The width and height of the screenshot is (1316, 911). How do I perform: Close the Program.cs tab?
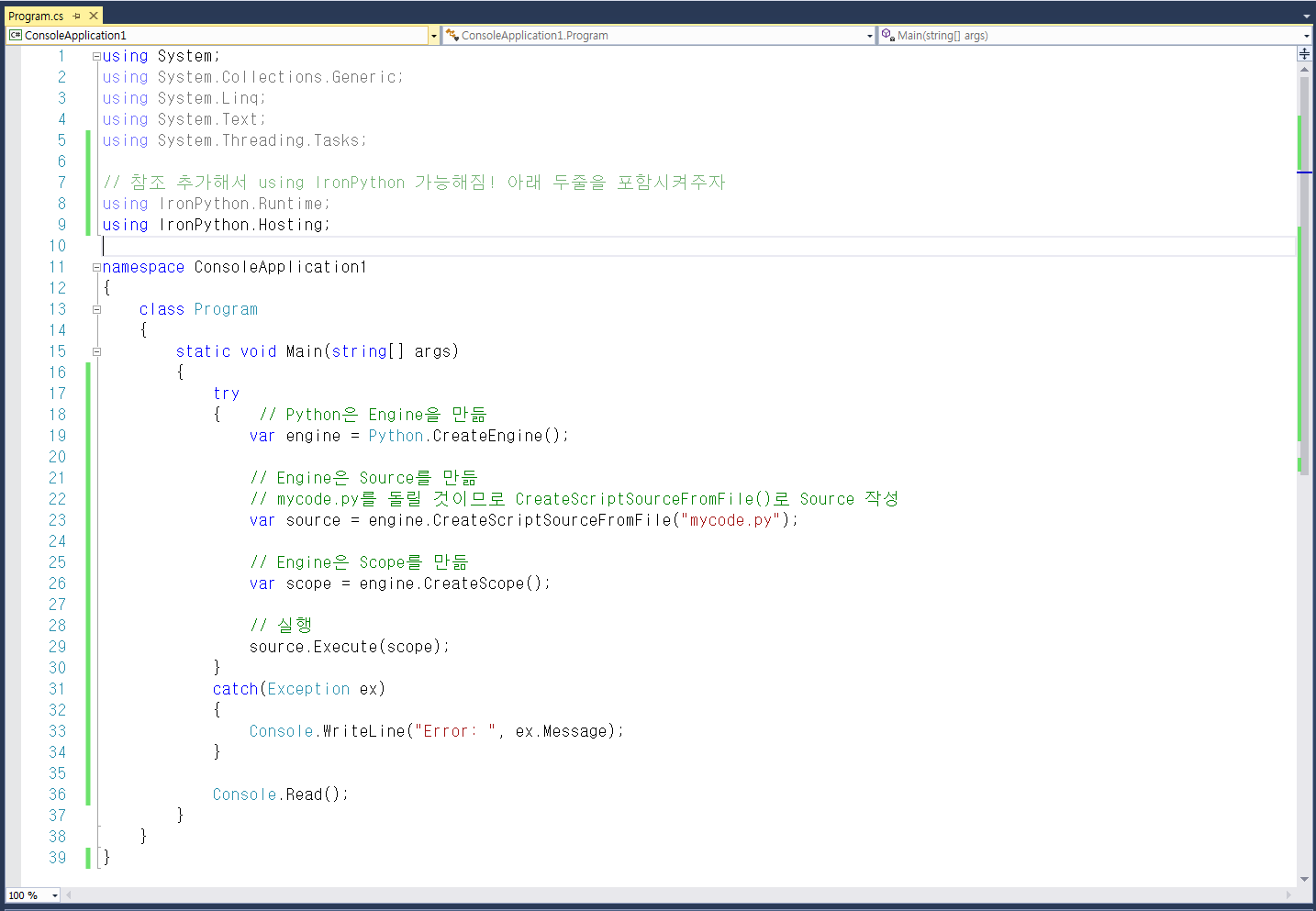tap(94, 16)
